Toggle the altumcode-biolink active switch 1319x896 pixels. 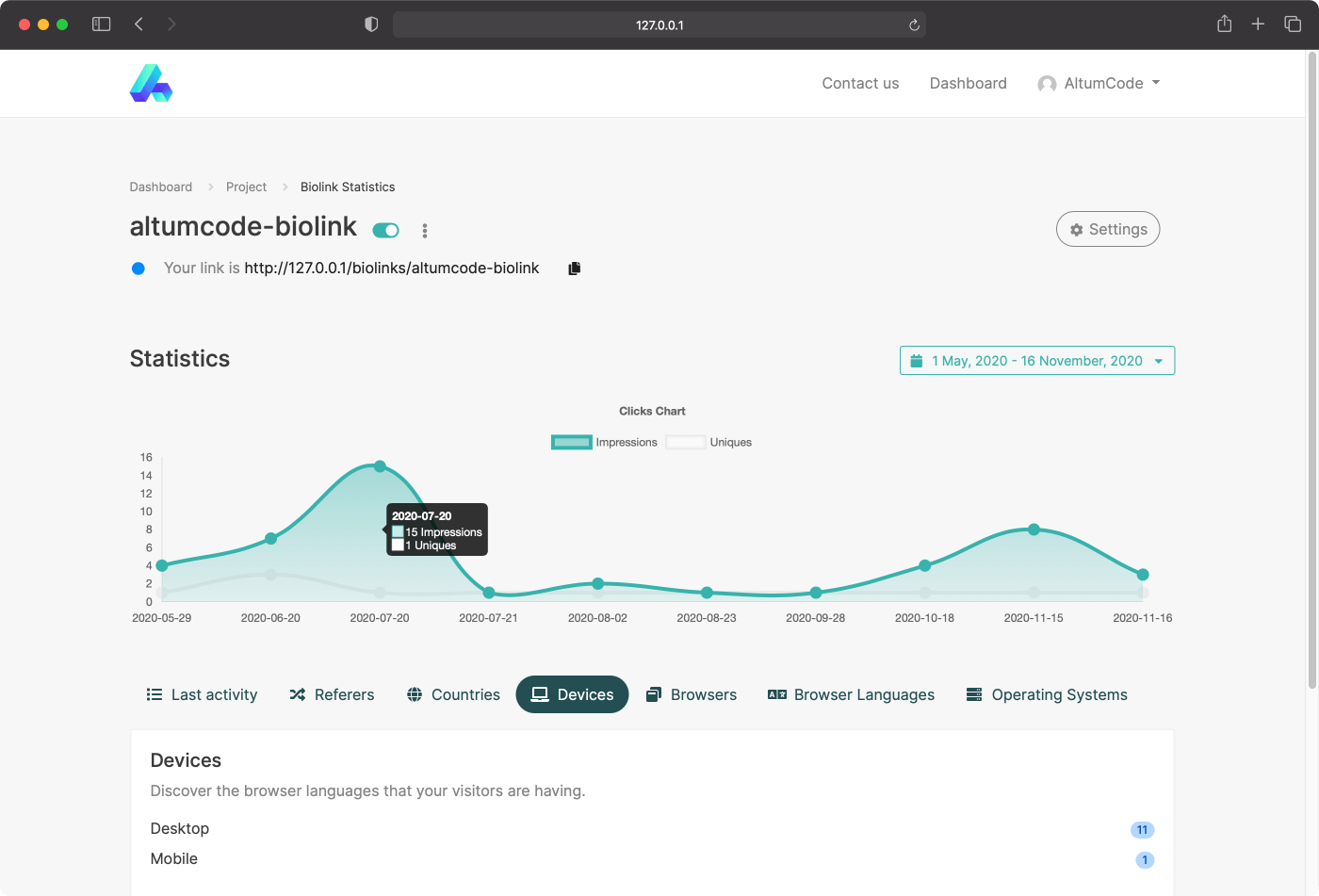coord(386,231)
